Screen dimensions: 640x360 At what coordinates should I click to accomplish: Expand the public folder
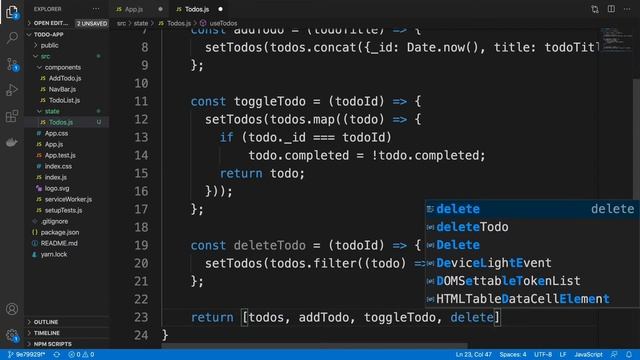tap(49, 45)
